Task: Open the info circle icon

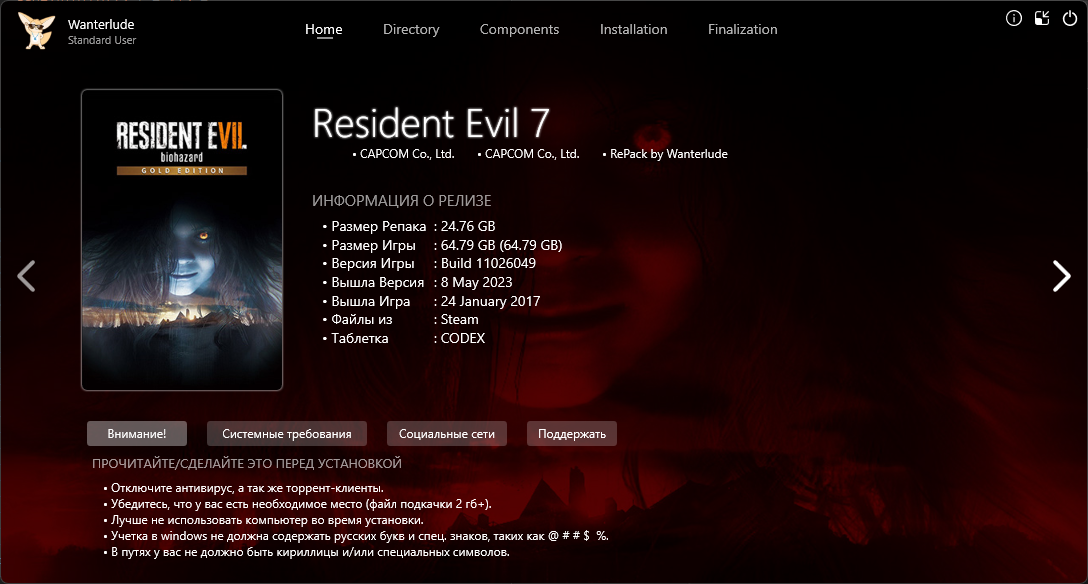Action: coord(1014,18)
